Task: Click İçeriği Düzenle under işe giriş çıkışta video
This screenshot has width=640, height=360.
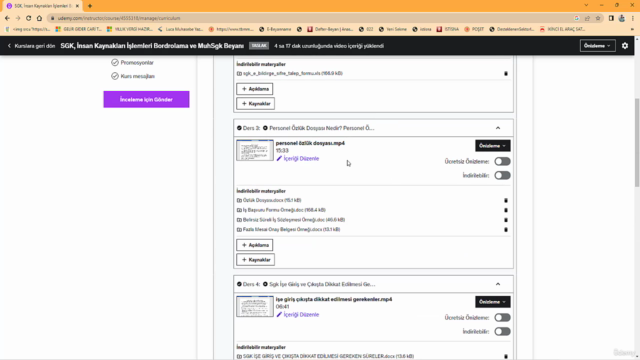Action: (x=298, y=315)
